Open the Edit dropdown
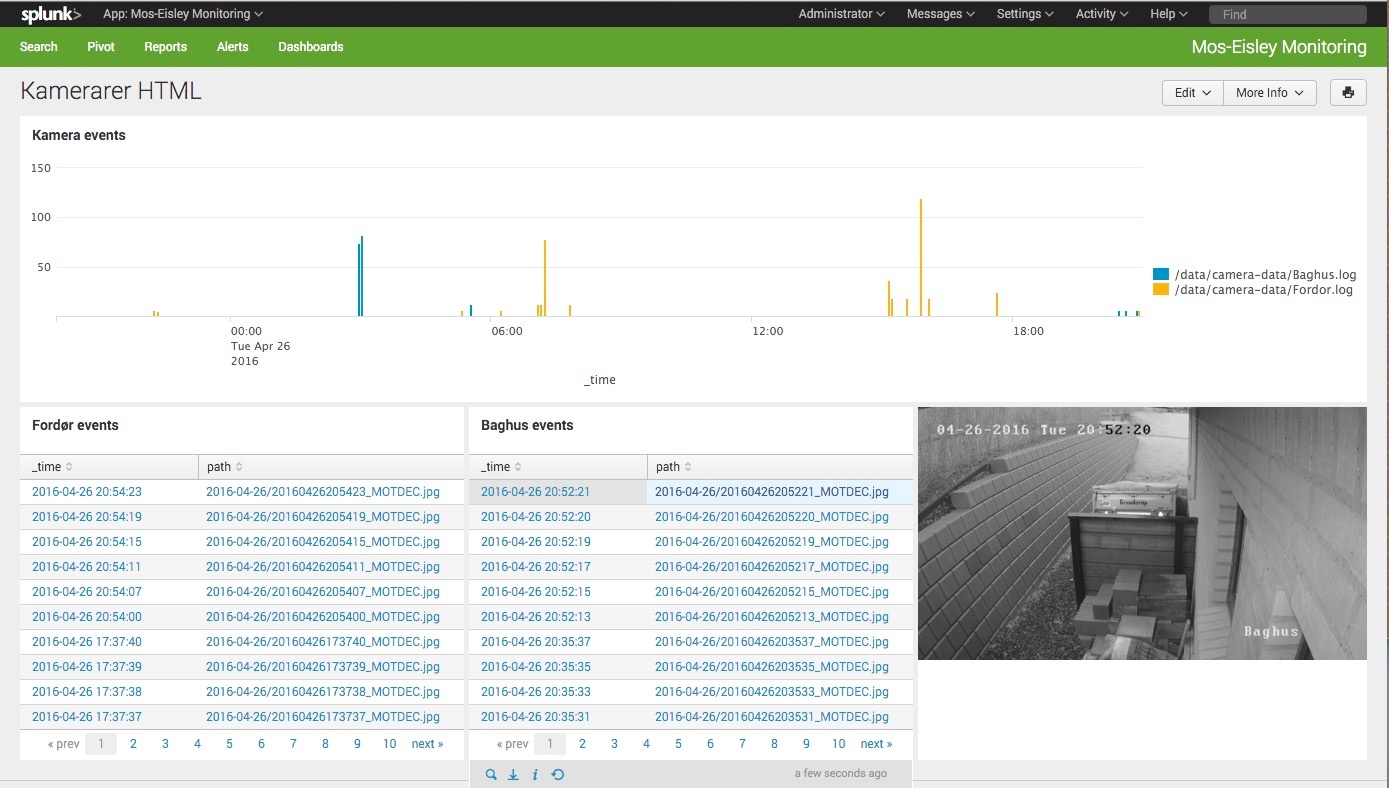 pos(1192,93)
